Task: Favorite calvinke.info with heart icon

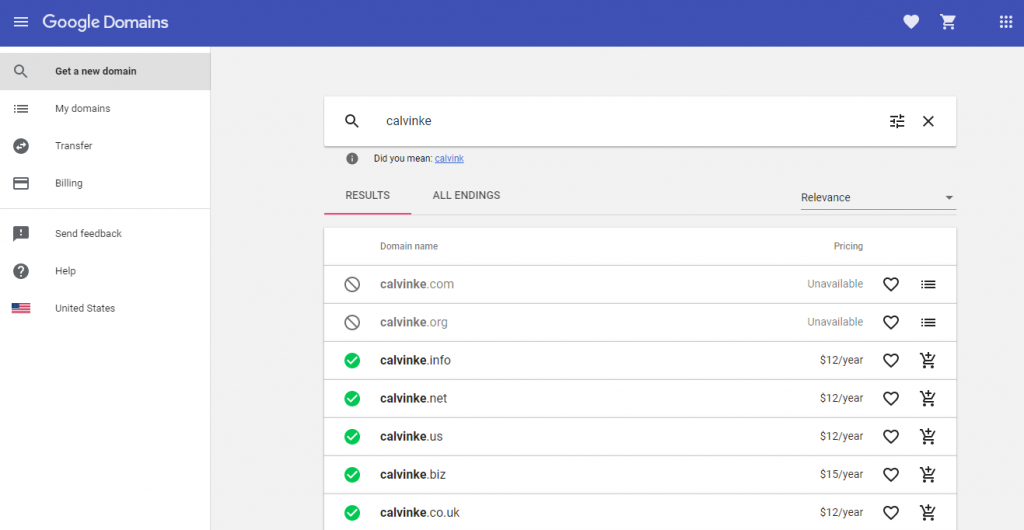Action: point(891,360)
